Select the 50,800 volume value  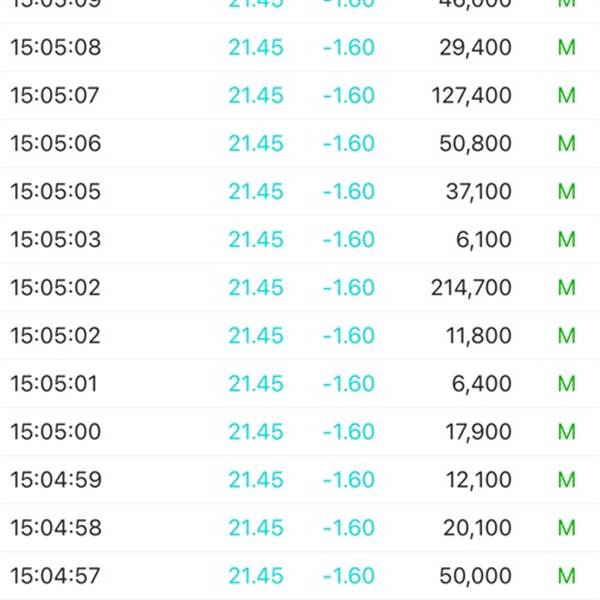click(x=475, y=144)
